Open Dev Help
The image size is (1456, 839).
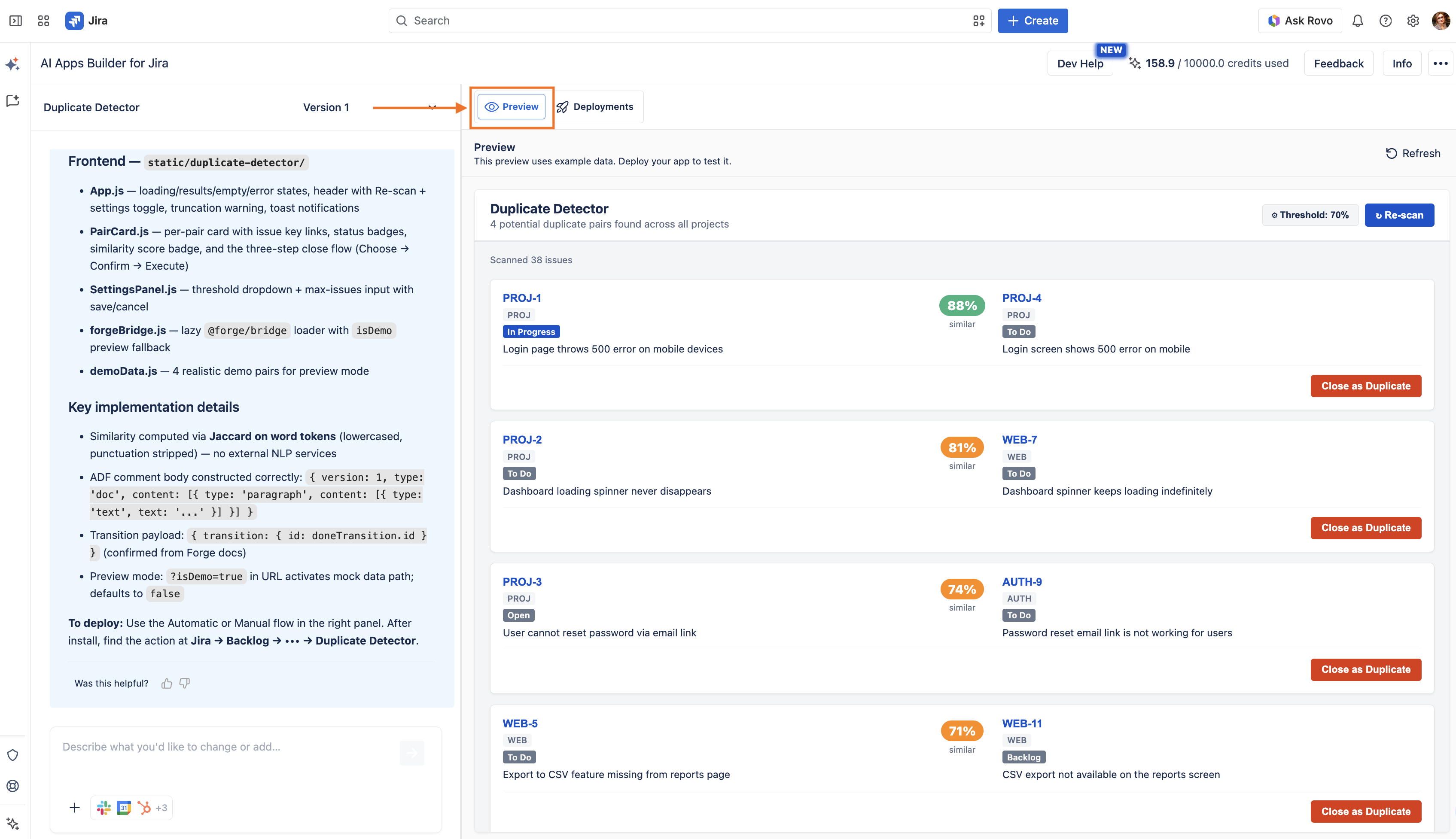[x=1080, y=64]
